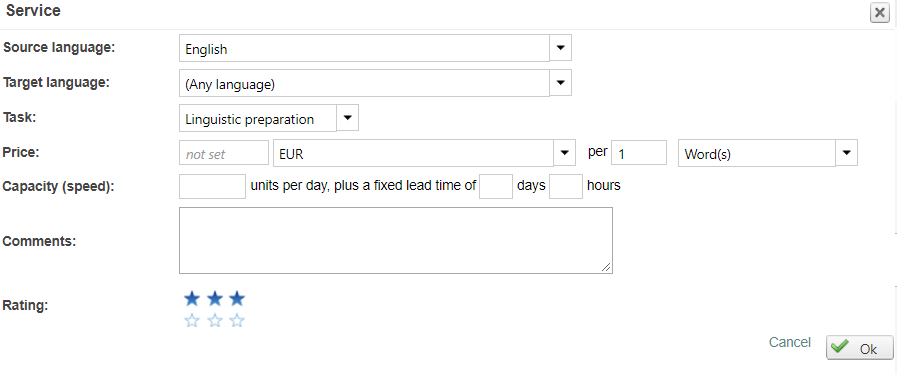Screen dimensions: 897x374
Task: Expand the Task dropdown arrow
Action: [347, 118]
